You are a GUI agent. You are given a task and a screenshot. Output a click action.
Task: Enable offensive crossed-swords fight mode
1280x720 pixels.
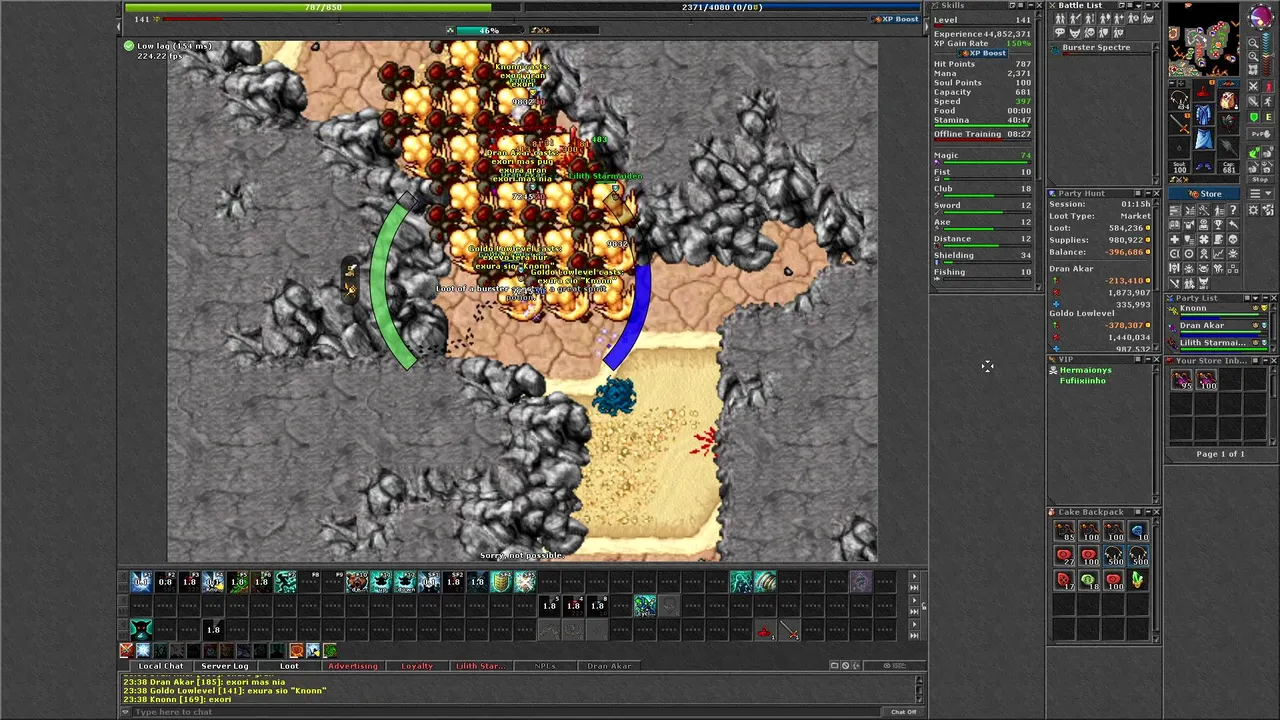click(x=1253, y=86)
